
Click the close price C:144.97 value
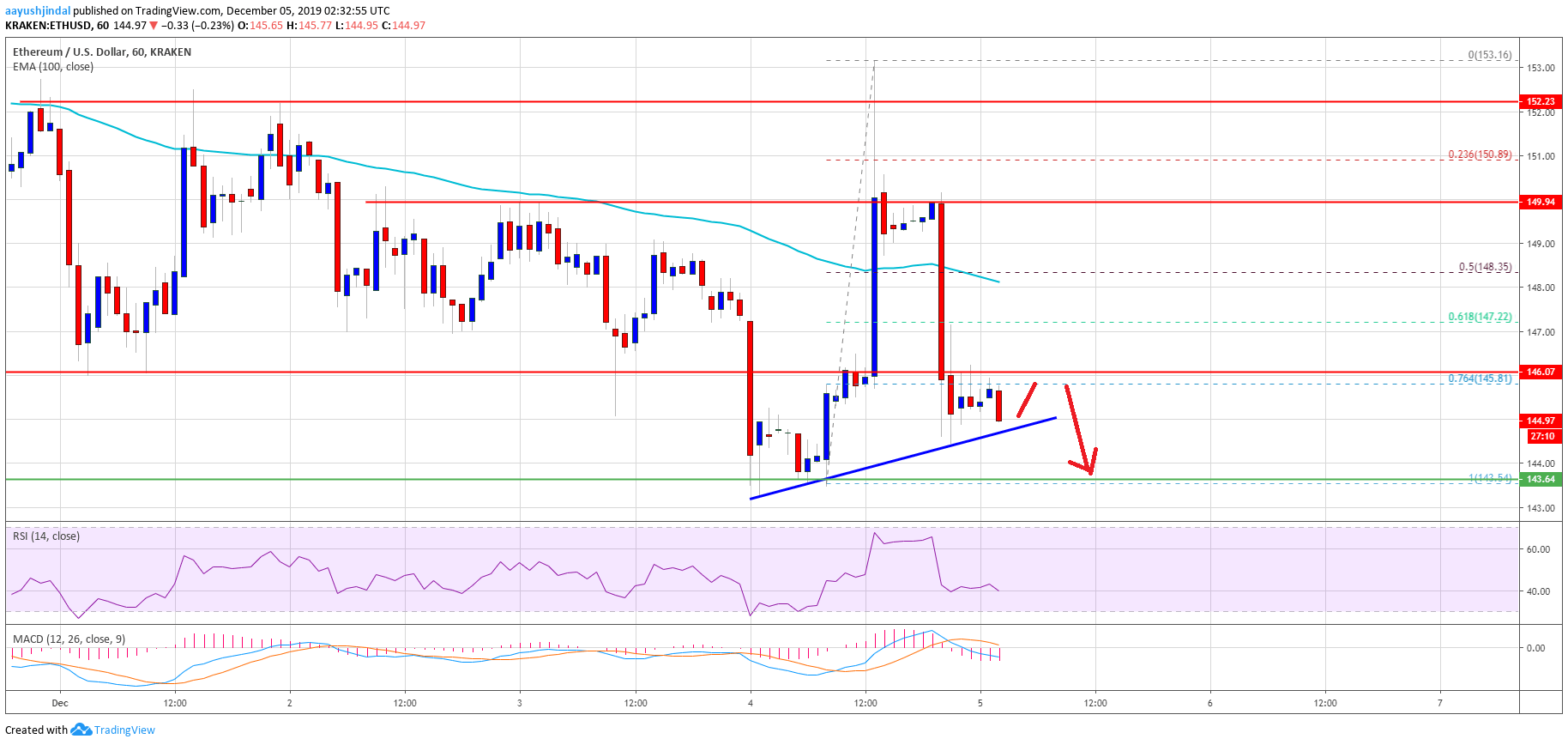(x=403, y=26)
